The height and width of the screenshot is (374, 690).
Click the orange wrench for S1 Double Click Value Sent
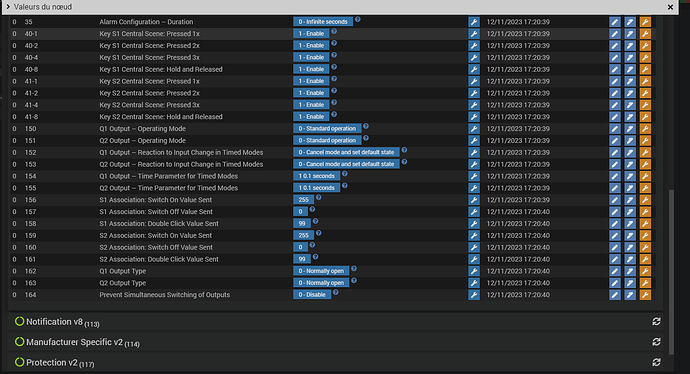[645, 224]
